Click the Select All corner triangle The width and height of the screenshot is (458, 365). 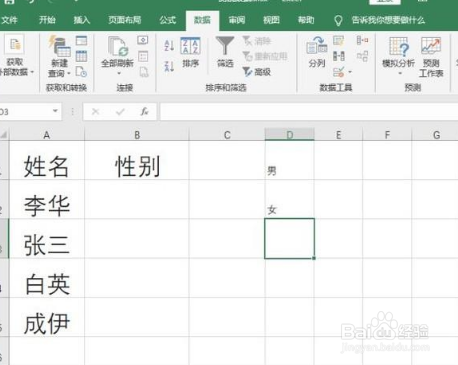point(4,135)
